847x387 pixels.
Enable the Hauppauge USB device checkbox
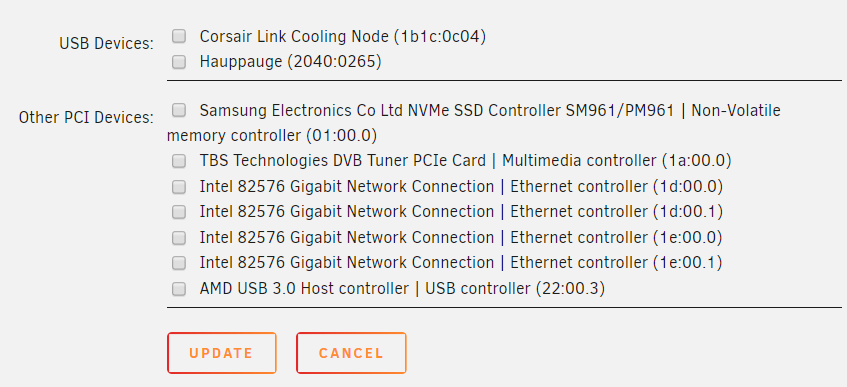coord(179,62)
